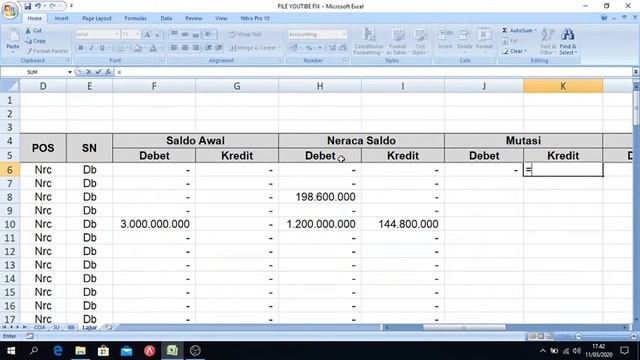Open the Nitro Pro 10 ribbon tab
This screenshot has height=360, width=640.
tap(255, 18)
